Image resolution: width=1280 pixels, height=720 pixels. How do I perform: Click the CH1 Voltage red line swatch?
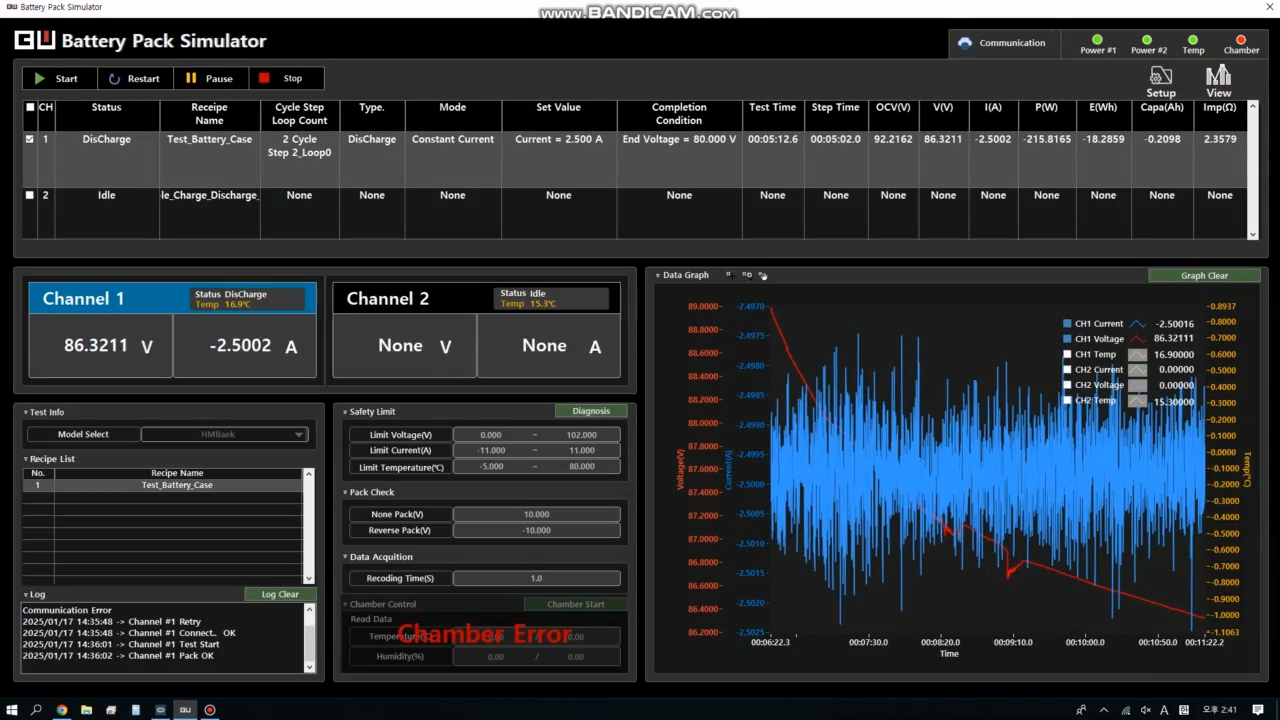(1137, 339)
